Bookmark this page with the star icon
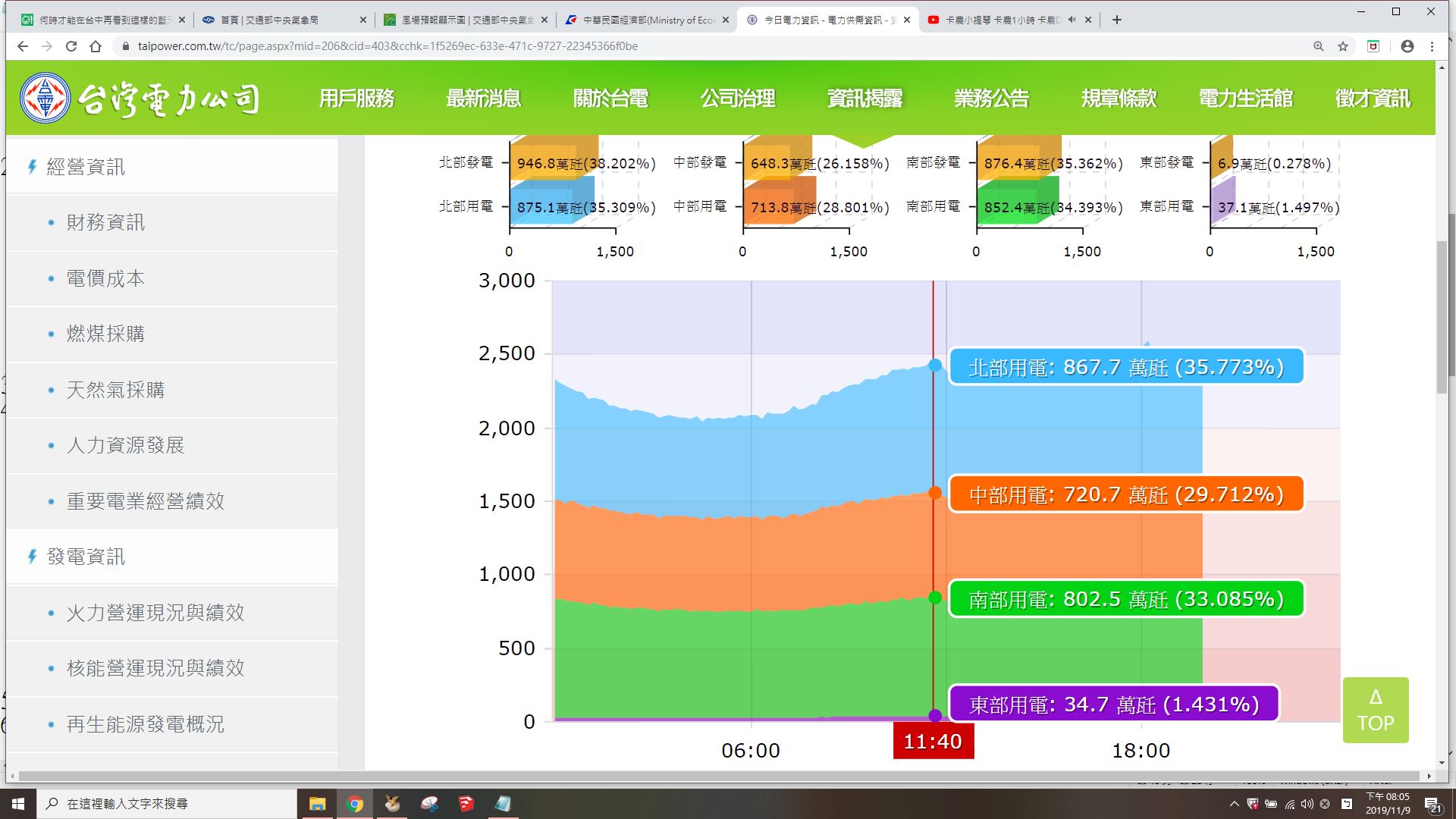The image size is (1456, 819). coord(1343,46)
